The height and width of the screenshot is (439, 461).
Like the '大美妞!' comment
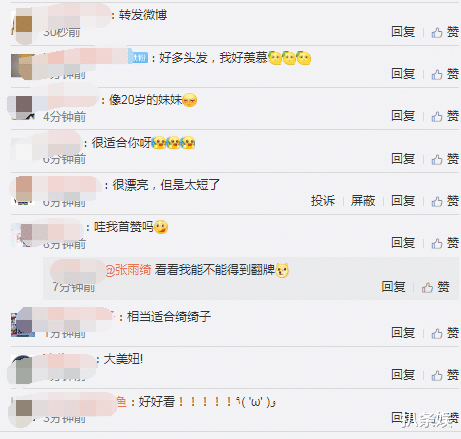click(445, 375)
